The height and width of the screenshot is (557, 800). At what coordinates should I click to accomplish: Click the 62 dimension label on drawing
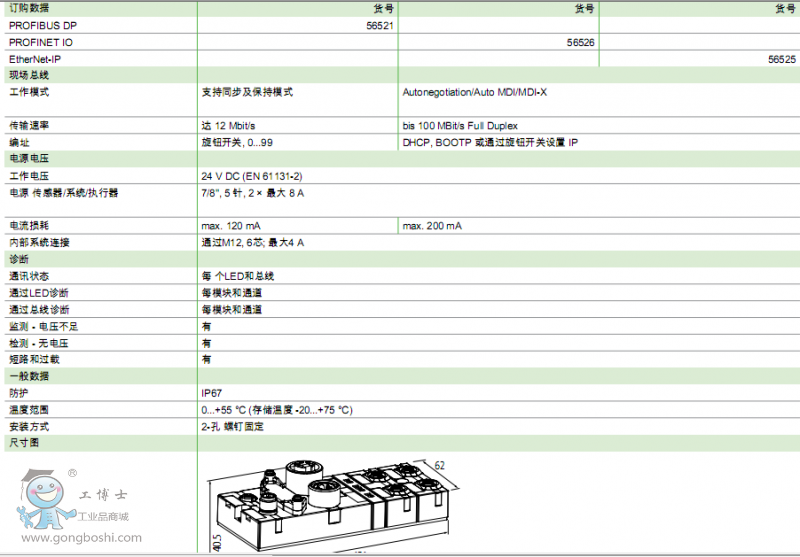click(441, 465)
